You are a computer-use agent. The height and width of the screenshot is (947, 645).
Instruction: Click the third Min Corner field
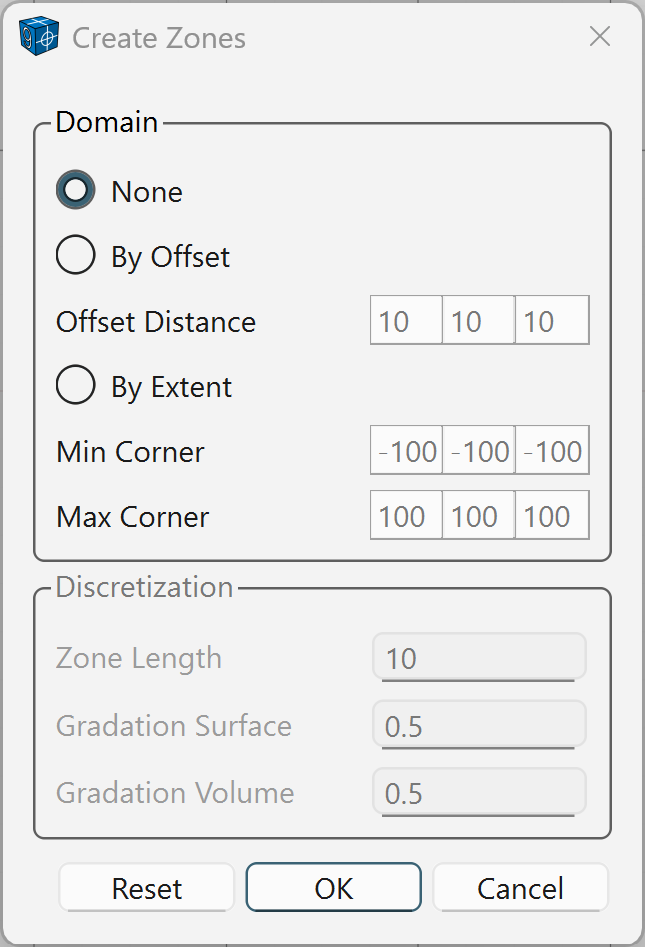tap(552, 451)
